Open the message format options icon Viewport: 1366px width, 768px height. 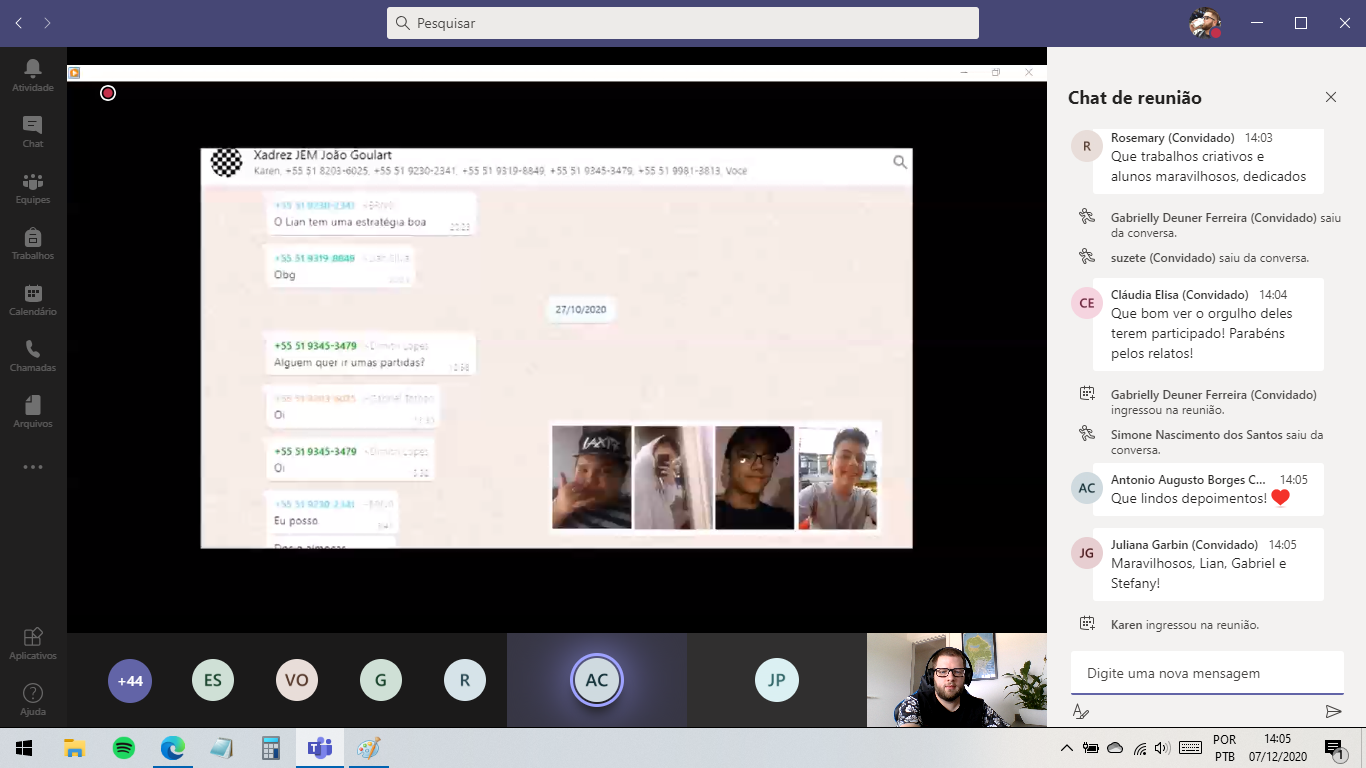pyautogui.click(x=1080, y=711)
